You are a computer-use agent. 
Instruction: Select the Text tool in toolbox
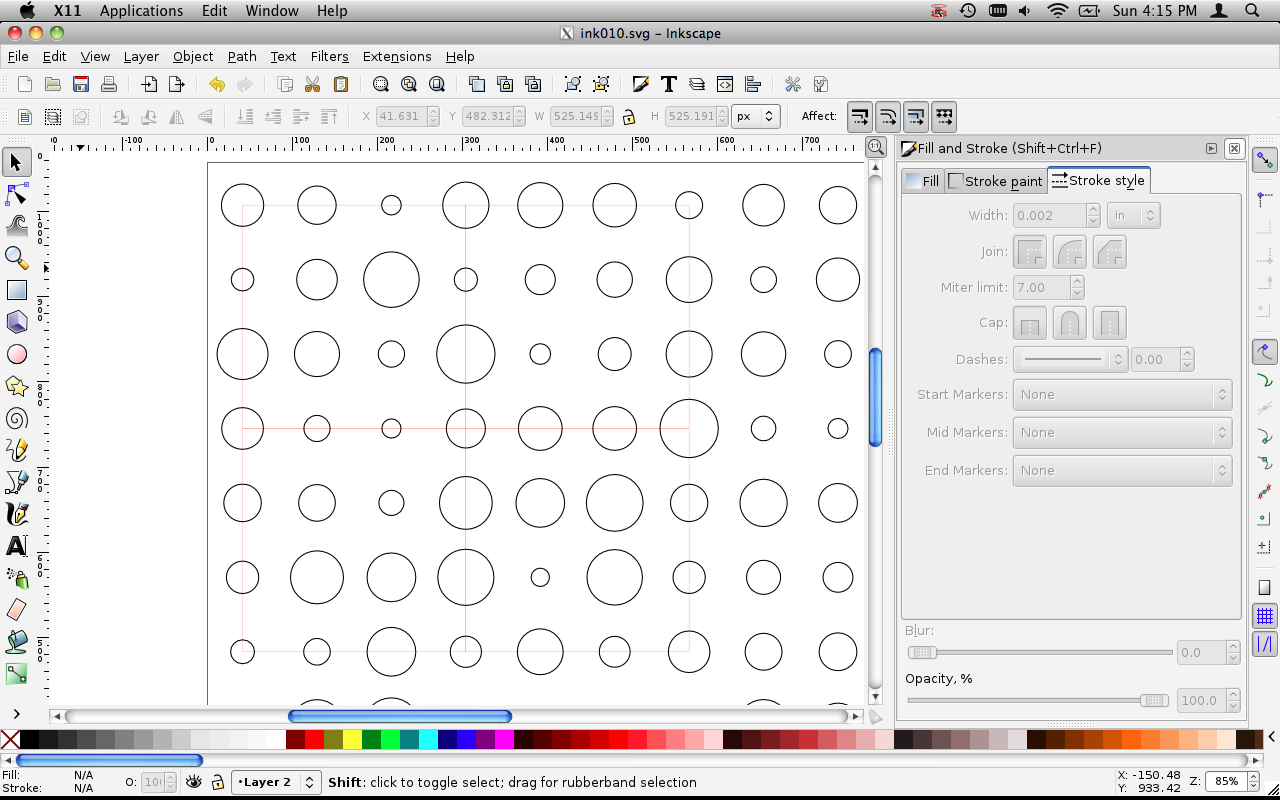click(x=16, y=546)
